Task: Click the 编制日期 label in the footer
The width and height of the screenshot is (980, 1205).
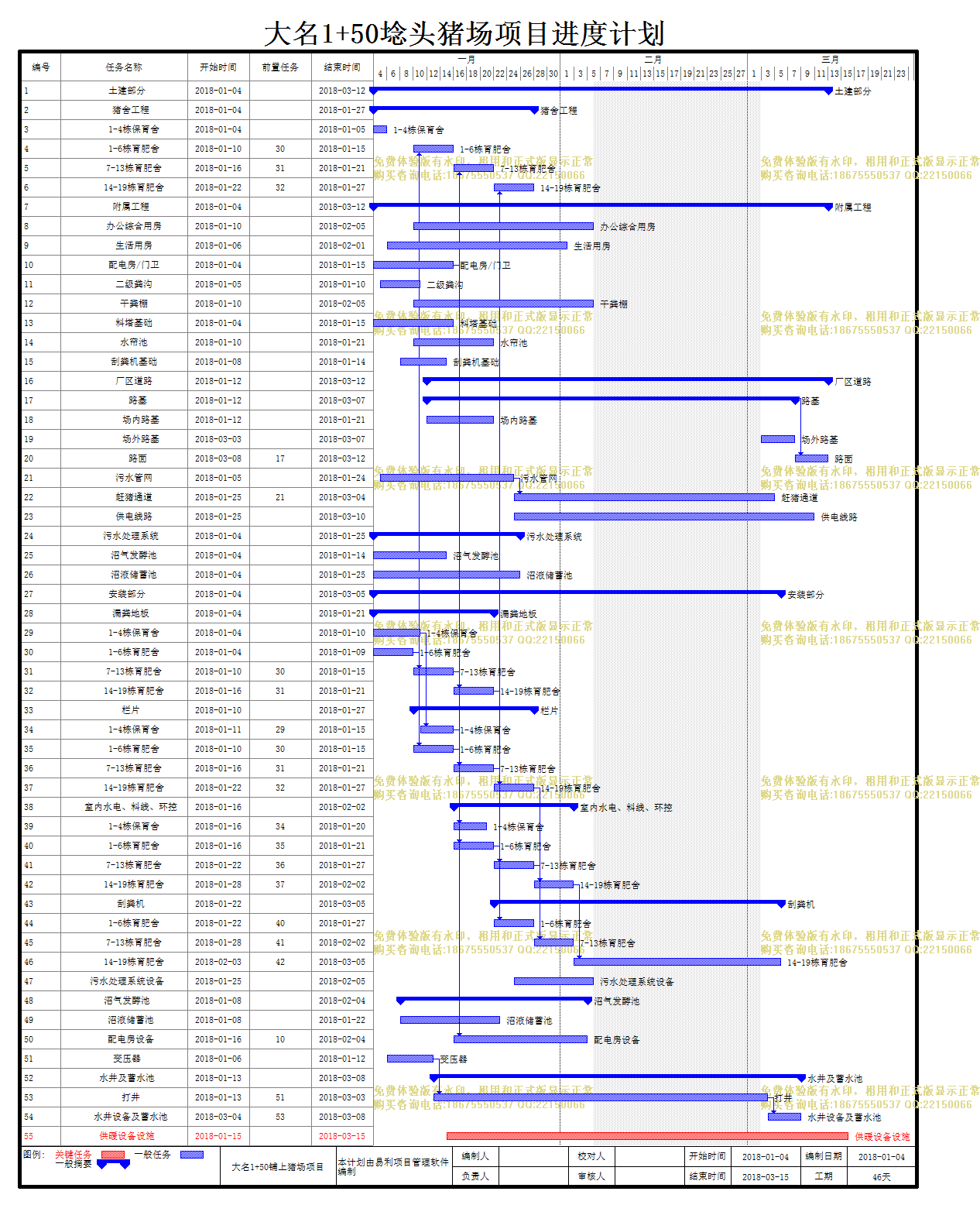Action: pyautogui.click(x=824, y=1156)
